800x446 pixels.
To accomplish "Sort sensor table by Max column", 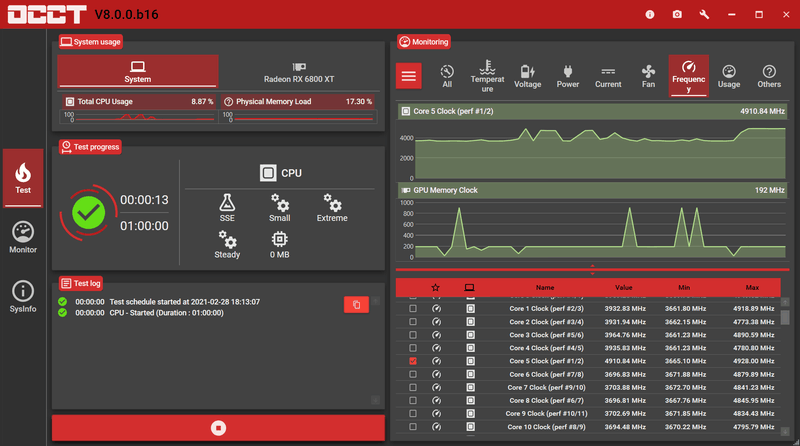I will 752,288.
